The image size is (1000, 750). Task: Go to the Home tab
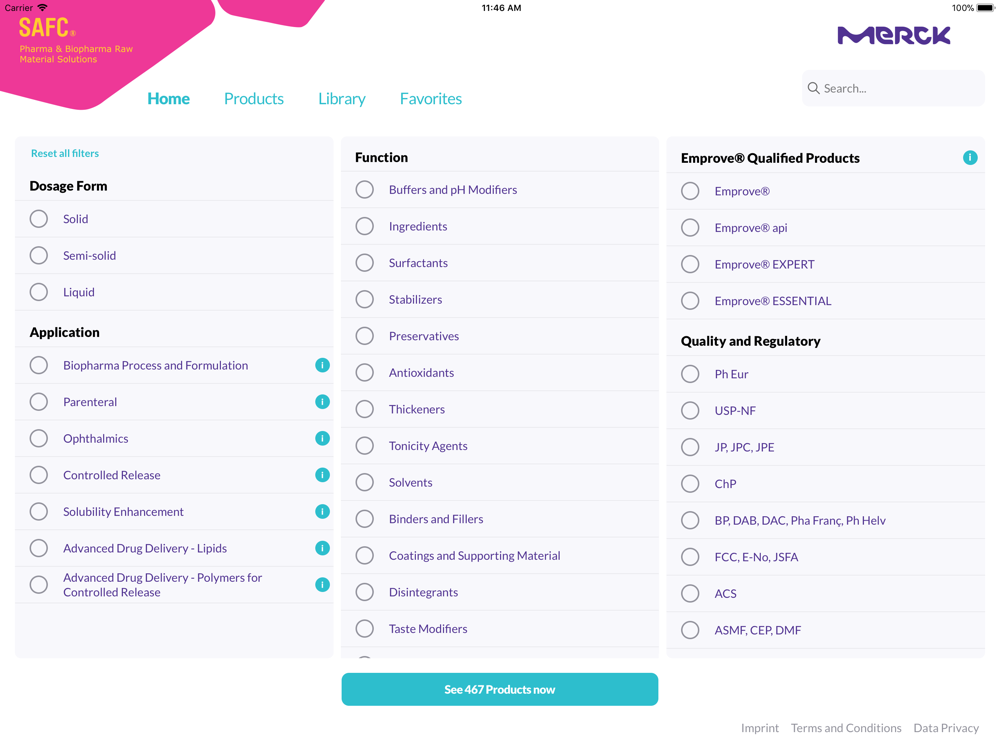pos(168,99)
